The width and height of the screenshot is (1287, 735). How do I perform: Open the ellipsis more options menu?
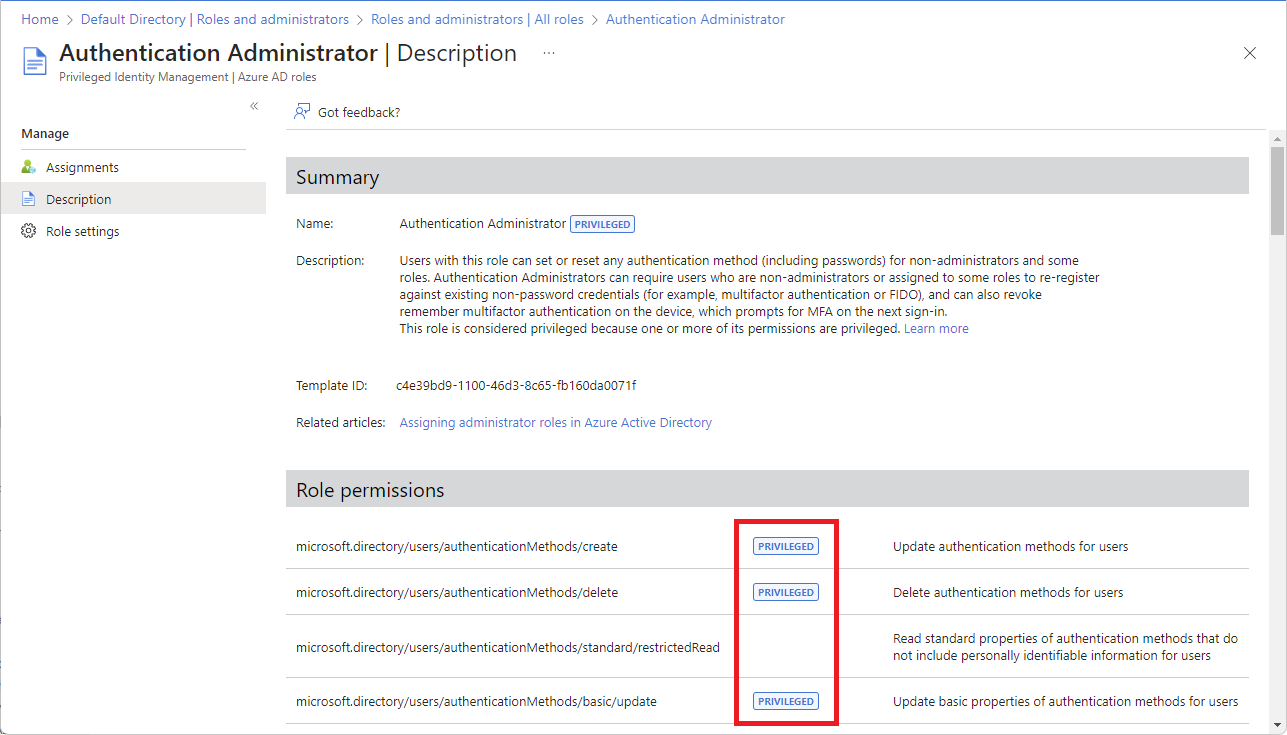point(548,53)
